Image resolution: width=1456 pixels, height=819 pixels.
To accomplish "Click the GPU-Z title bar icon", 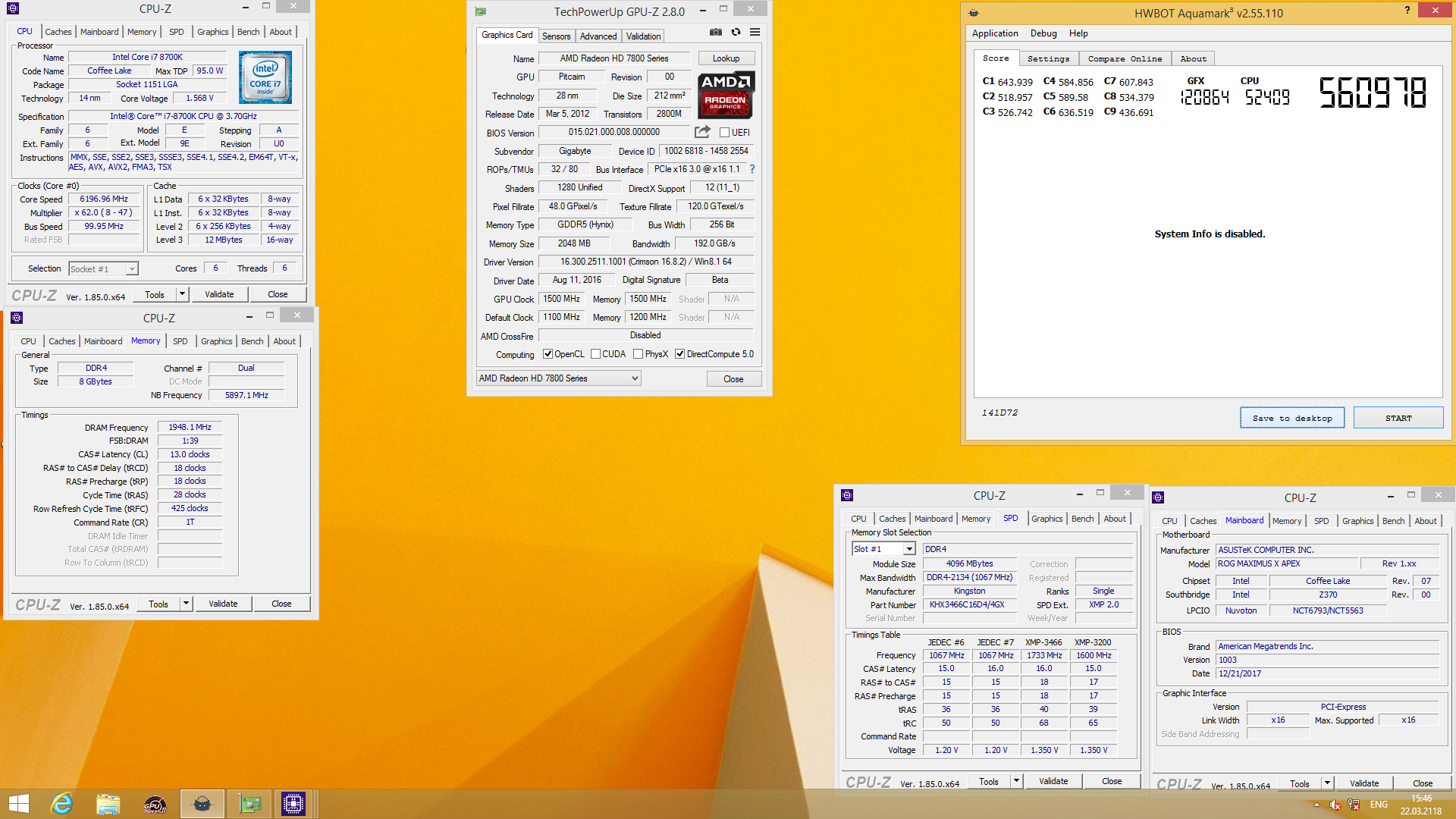I will click(x=480, y=11).
